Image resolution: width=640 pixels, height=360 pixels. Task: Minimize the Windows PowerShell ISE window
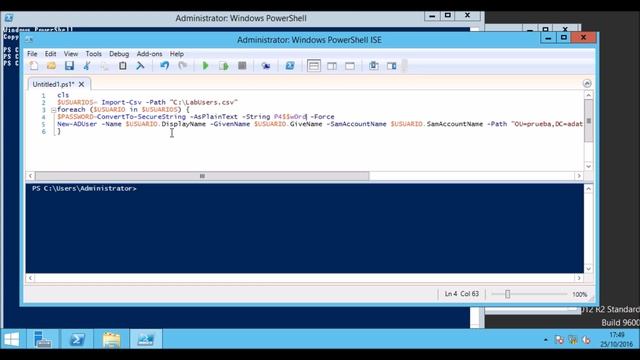pyautogui.click(x=548, y=38)
